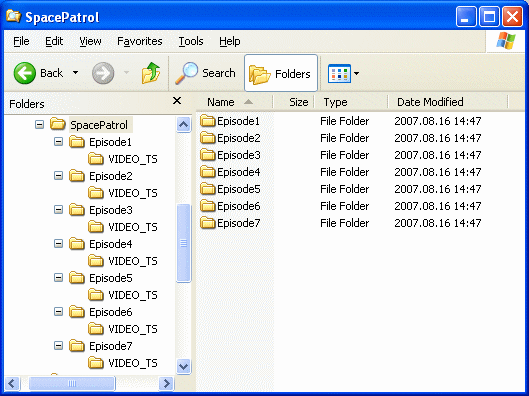Select Episode7 folder icon in file list

pos(207,223)
